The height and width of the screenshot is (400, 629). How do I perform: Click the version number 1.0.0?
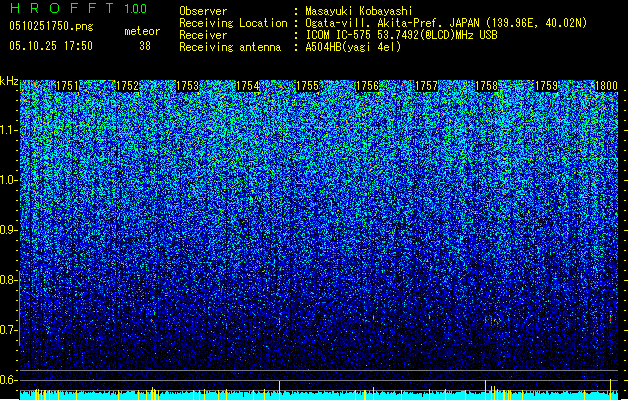click(136, 9)
